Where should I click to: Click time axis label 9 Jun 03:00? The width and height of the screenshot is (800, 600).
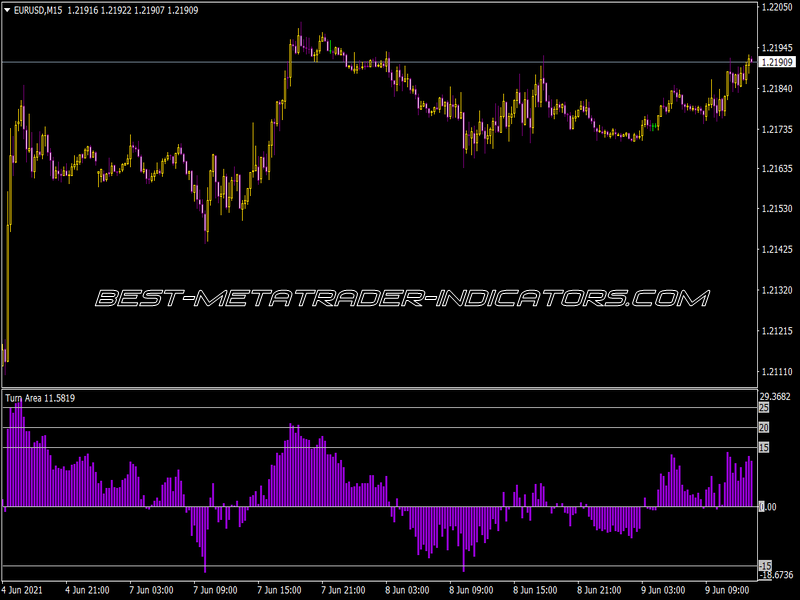663,590
